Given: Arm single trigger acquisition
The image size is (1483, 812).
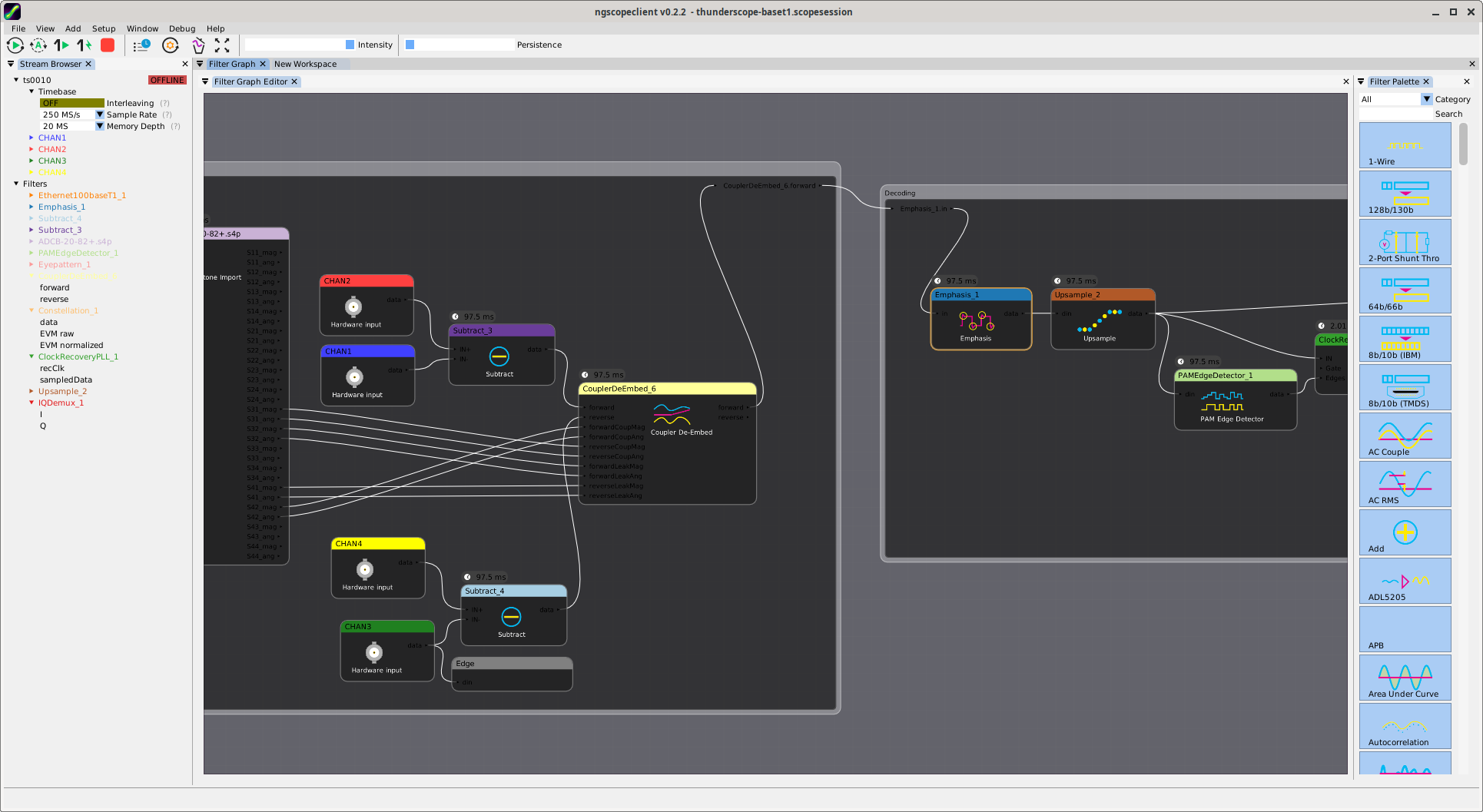Looking at the screenshot, I should click(61, 45).
